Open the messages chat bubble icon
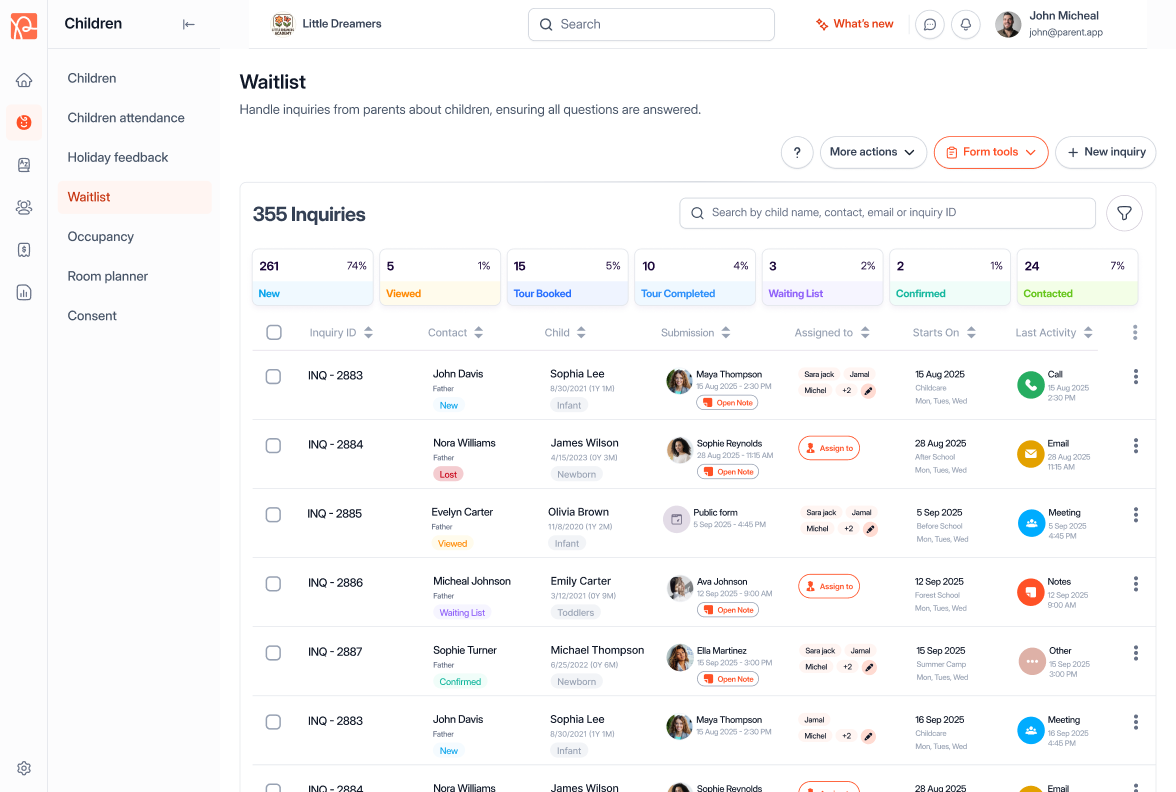This screenshot has height=792, width=1176. [x=929, y=24]
